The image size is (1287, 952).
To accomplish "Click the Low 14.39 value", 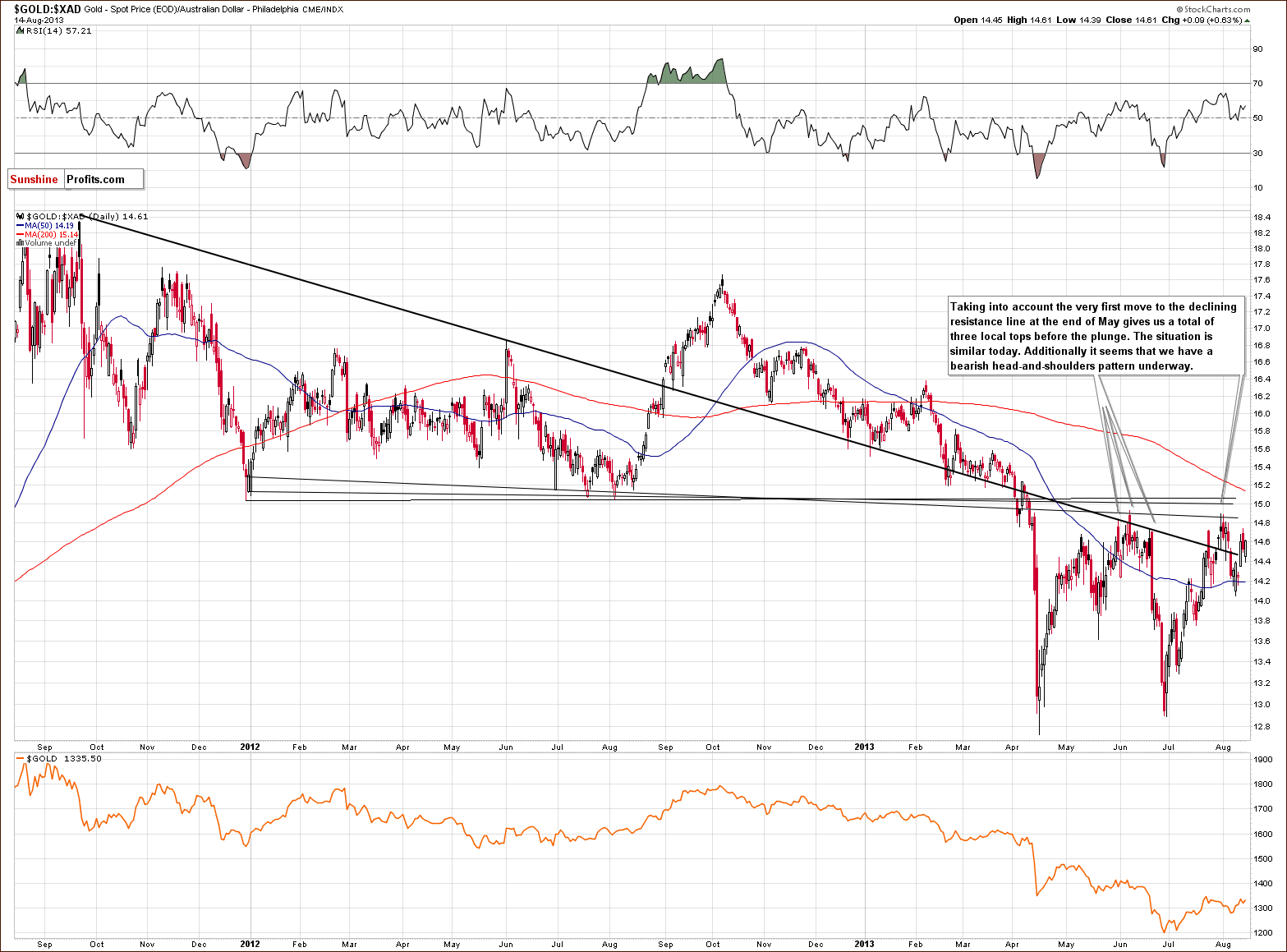I will [x=1080, y=20].
